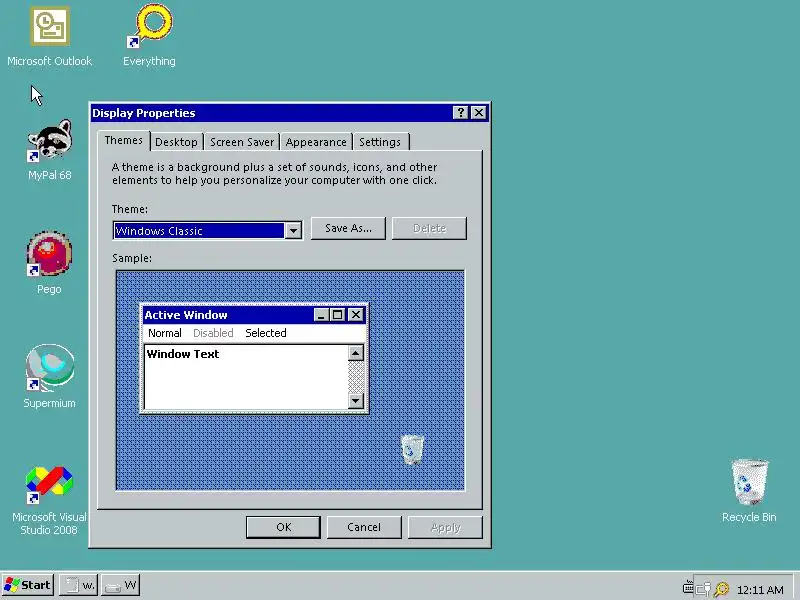This screenshot has height=600, width=800.
Task: Click the greyed-out Apply button
Action: tap(445, 527)
